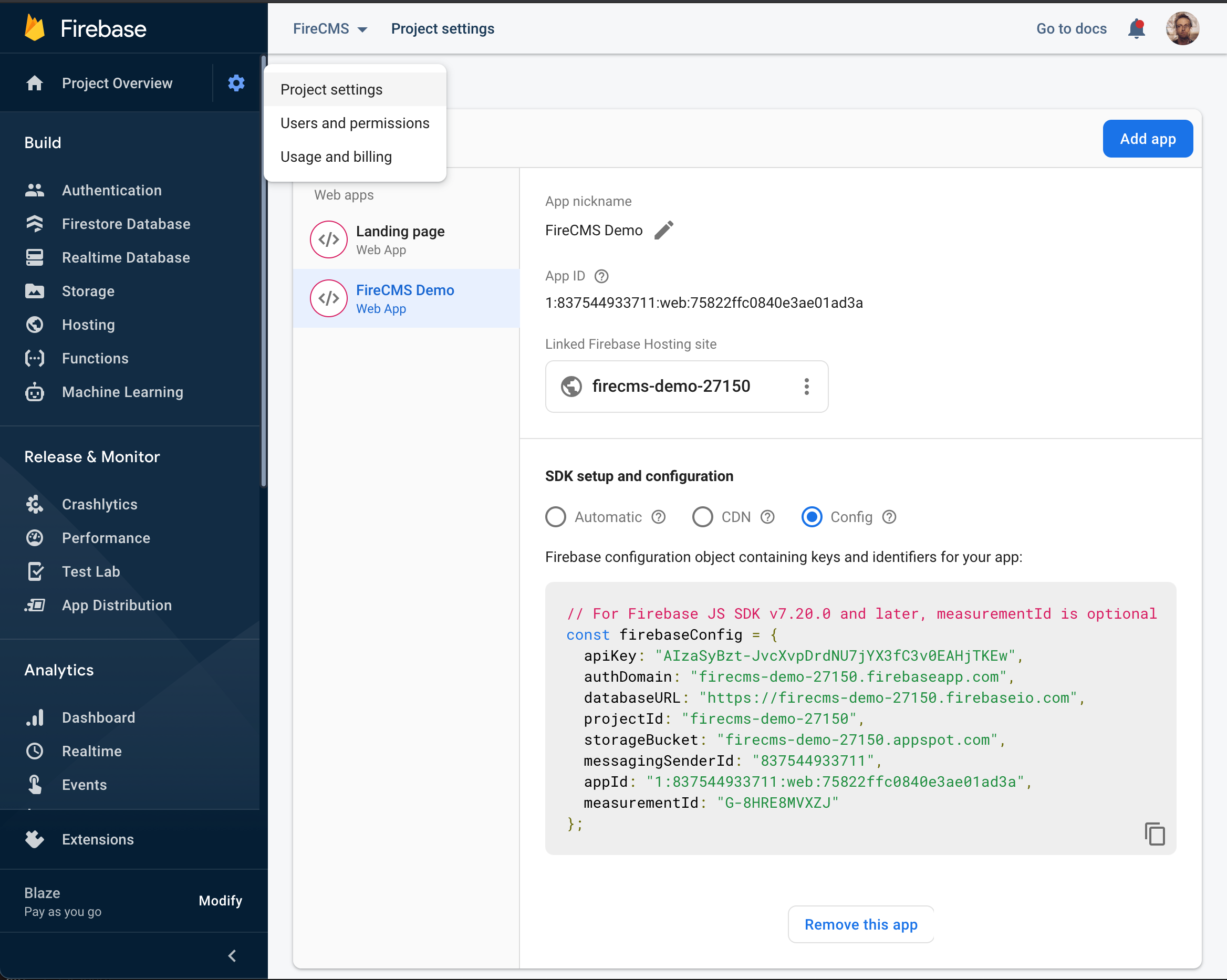Collapse the left navigation sidebar
This screenshot has height=980, width=1227.
(232, 955)
